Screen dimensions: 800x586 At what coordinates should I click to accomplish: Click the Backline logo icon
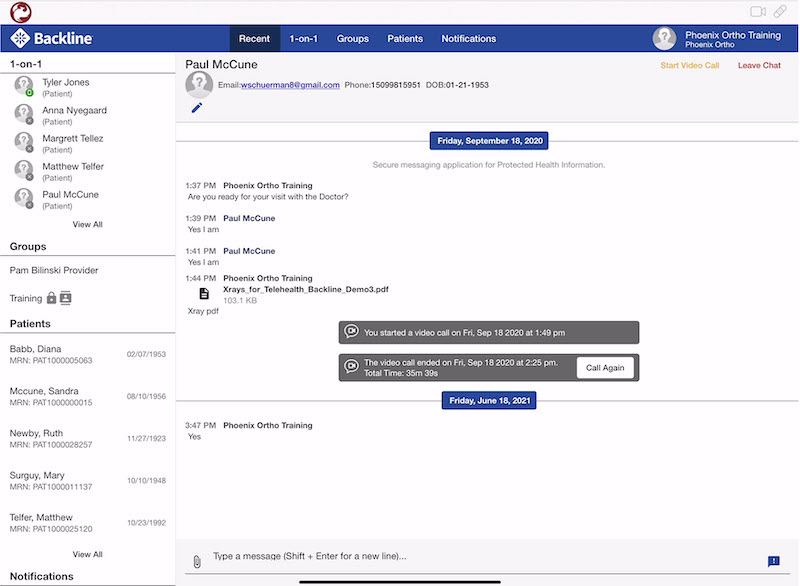click(20, 38)
